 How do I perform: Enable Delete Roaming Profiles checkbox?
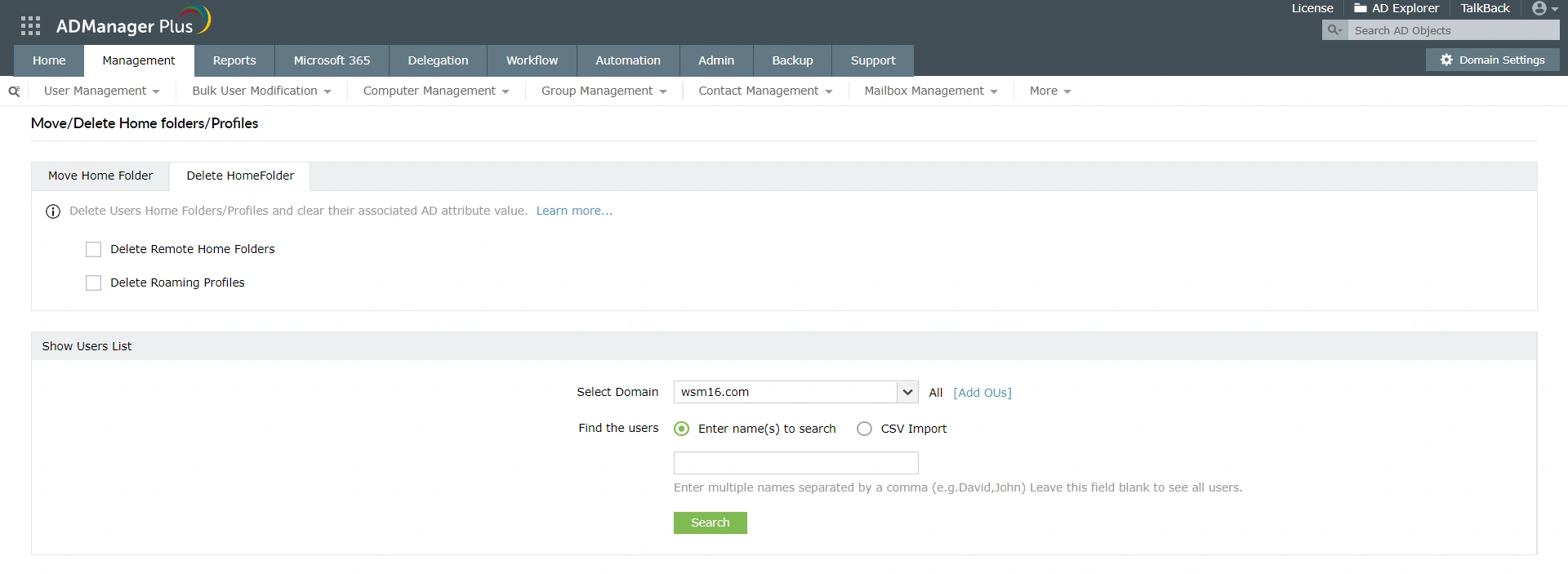click(x=94, y=283)
